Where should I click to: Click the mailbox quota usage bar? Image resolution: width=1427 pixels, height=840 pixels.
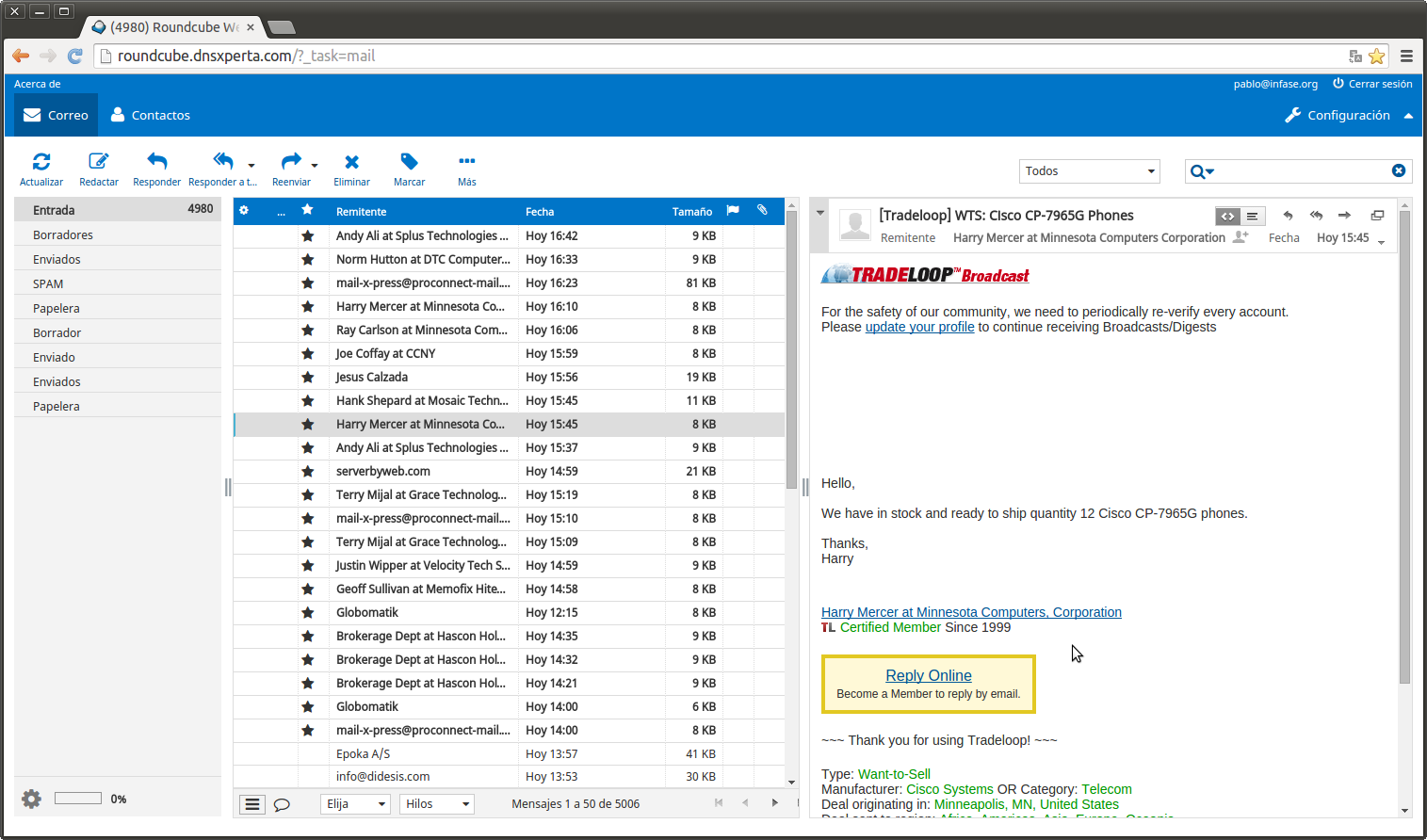pos(78,799)
